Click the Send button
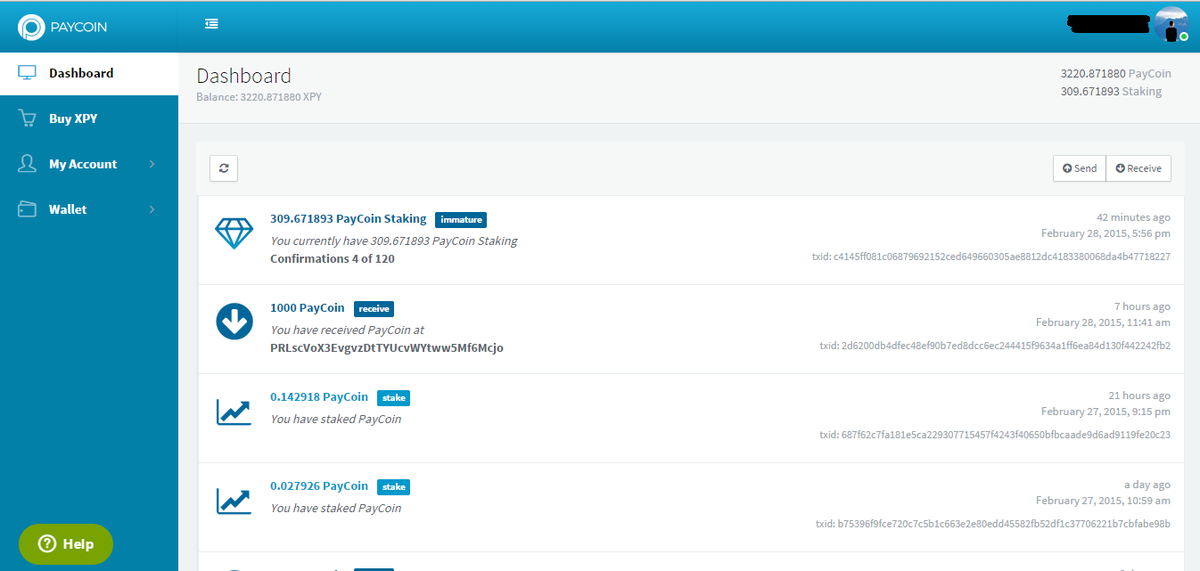 pos(1079,168)
